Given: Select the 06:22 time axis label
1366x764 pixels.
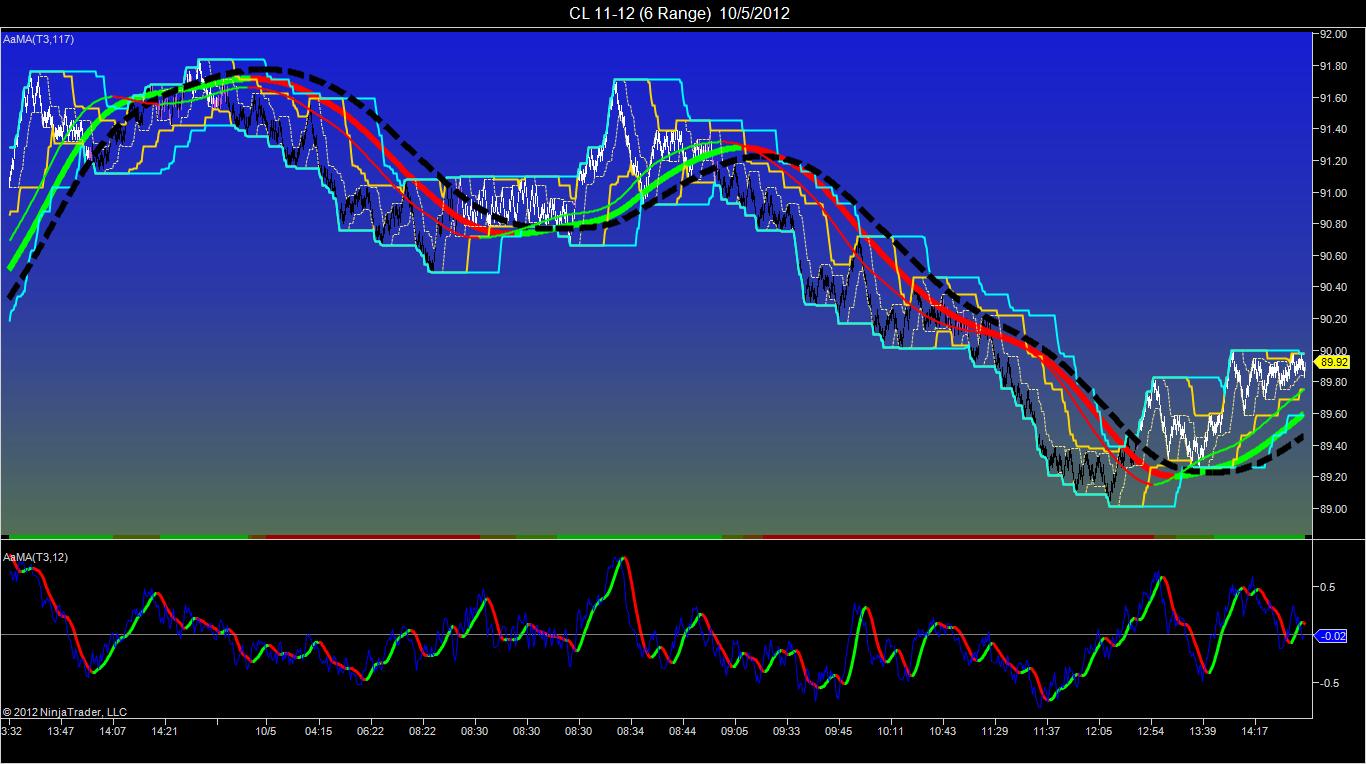Looking at the screenshot, I should pyautogui.click(x=370, y=731).
